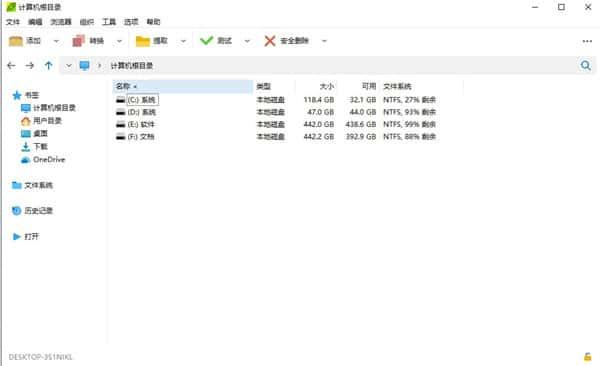Click the NTFS, 93% 剩余 cell
The height and width of the screenshot is (366, 600).
409,112
